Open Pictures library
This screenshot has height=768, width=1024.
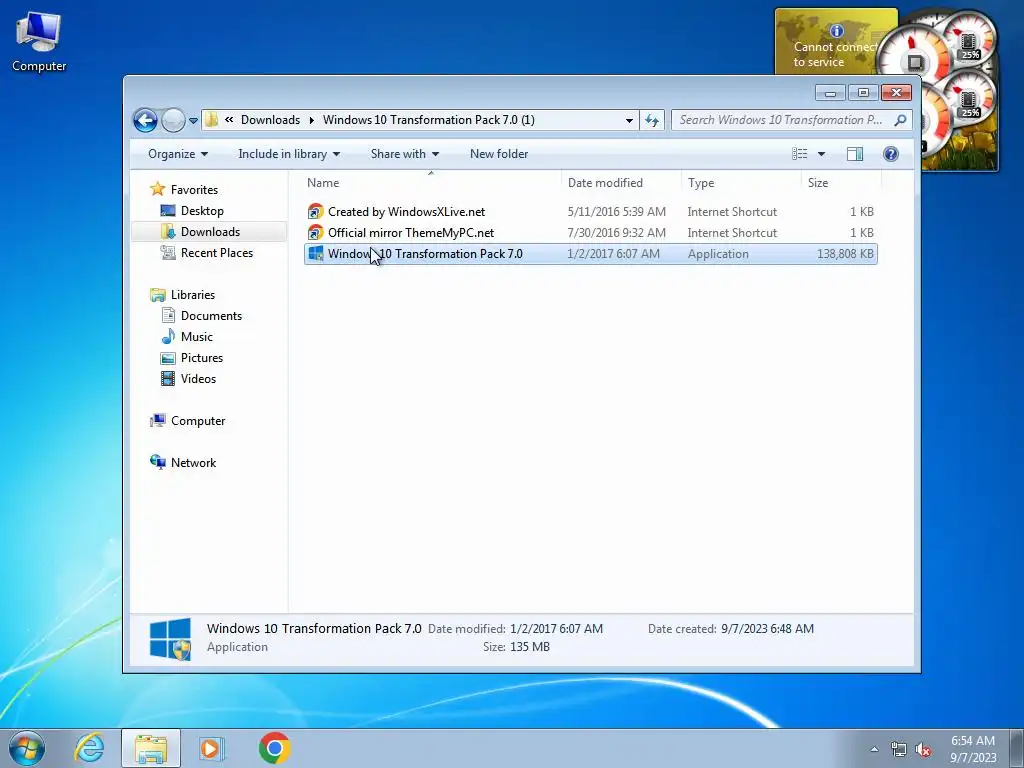[202, 357]
